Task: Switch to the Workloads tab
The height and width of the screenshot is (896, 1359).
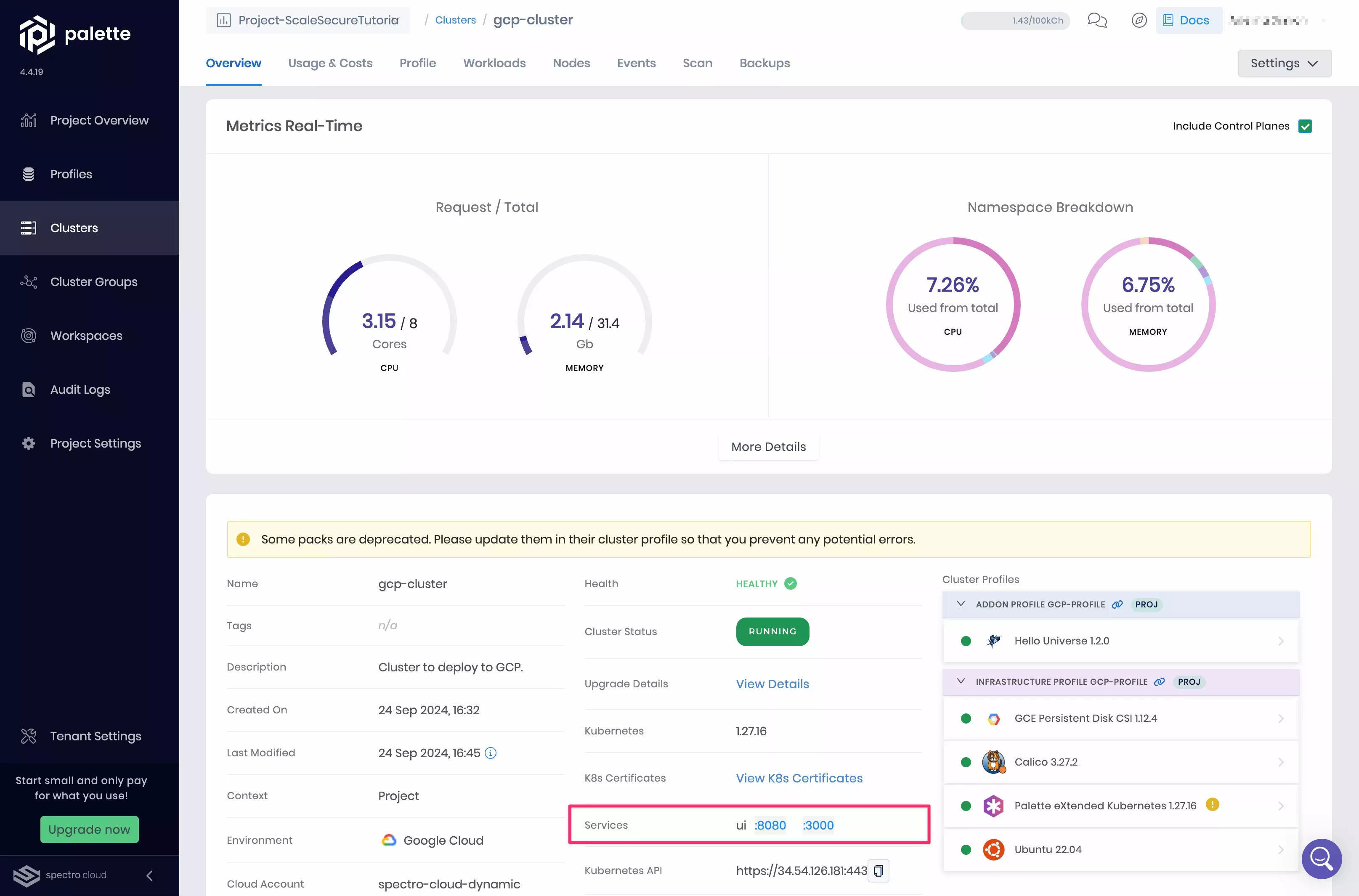Action: 494,63
